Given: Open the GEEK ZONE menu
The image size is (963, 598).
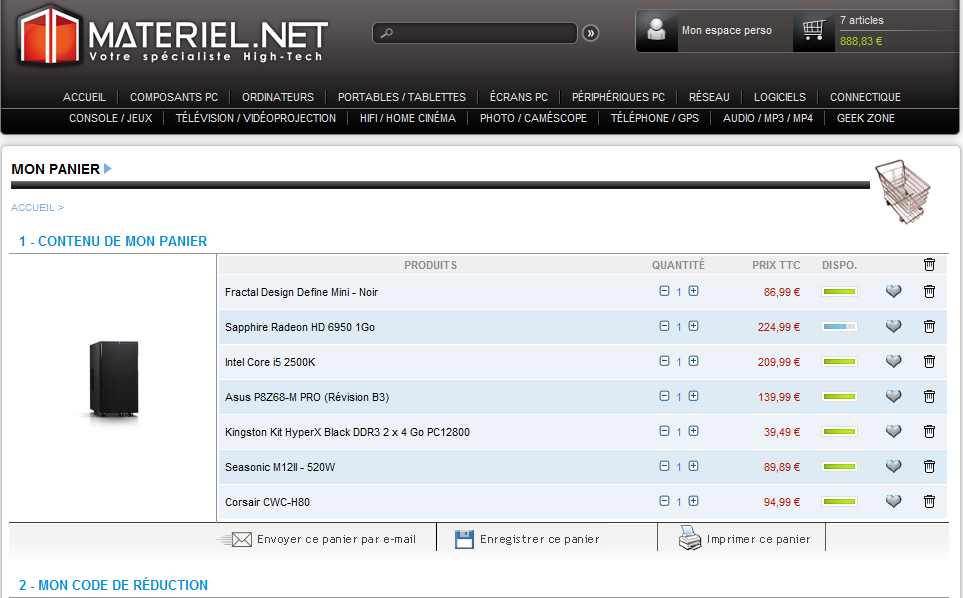Looking at the screenshot, I should (x=866, y=118).
